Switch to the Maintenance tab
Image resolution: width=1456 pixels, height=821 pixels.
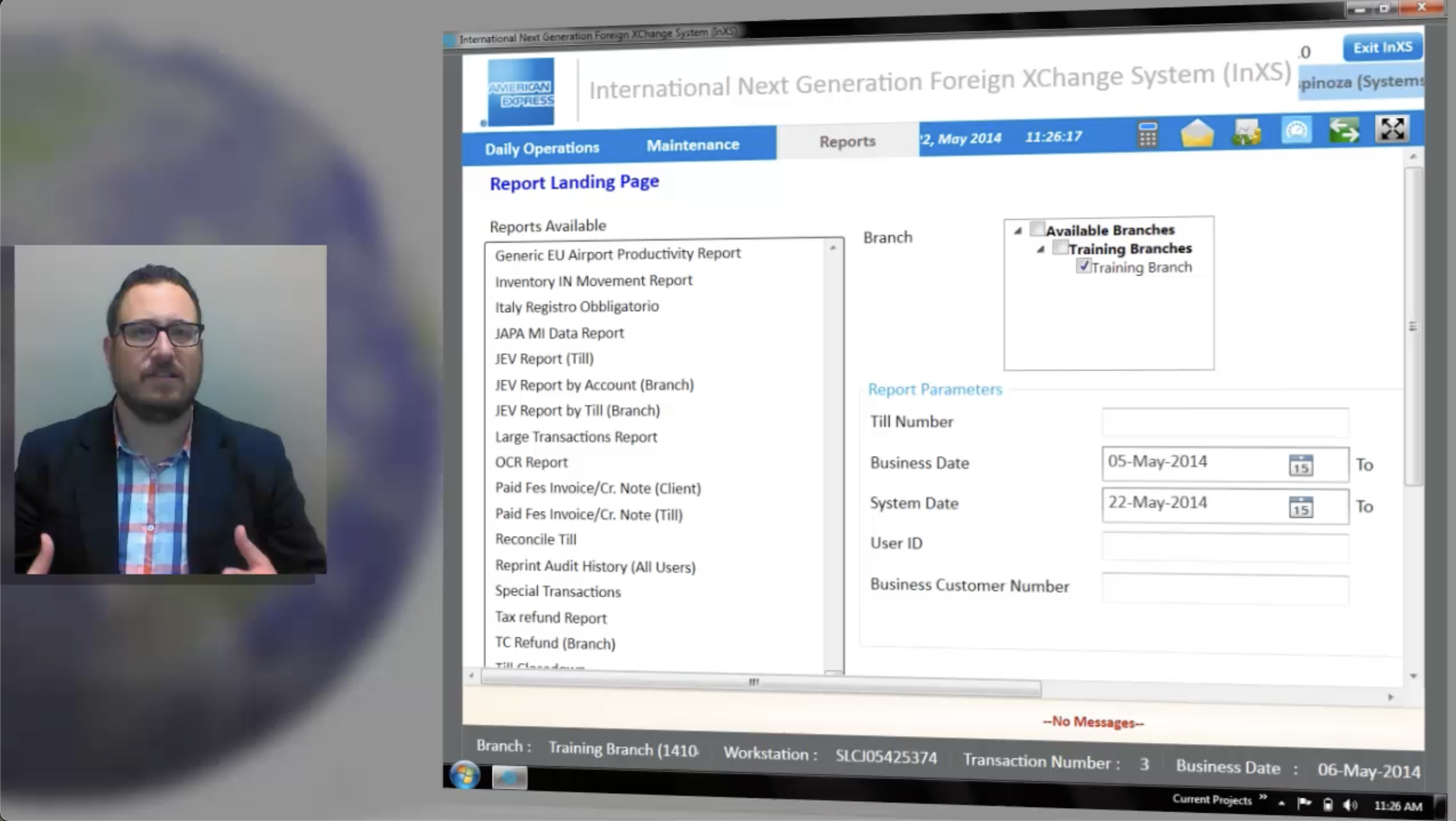[x=692, y=145]
